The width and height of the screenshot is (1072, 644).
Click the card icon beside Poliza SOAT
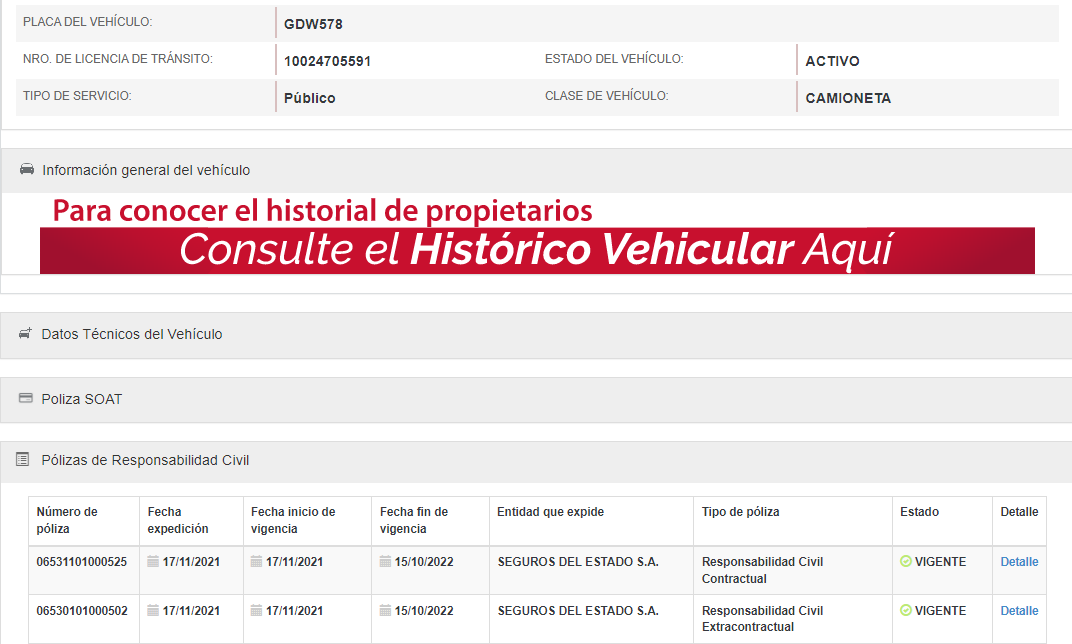pyautogui.click(x=26, y=399)
